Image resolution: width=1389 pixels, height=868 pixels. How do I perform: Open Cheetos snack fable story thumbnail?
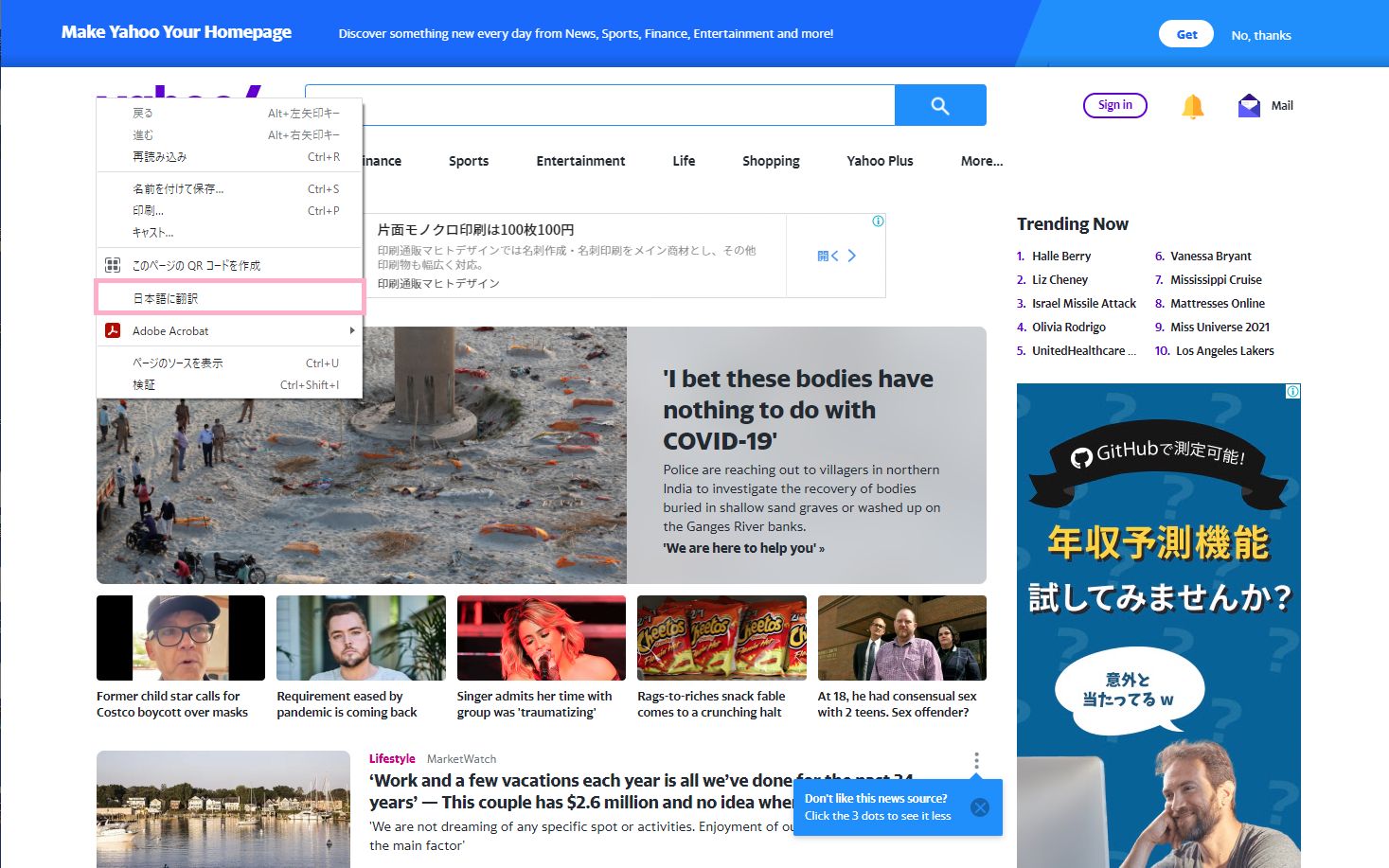coord(721,638)
